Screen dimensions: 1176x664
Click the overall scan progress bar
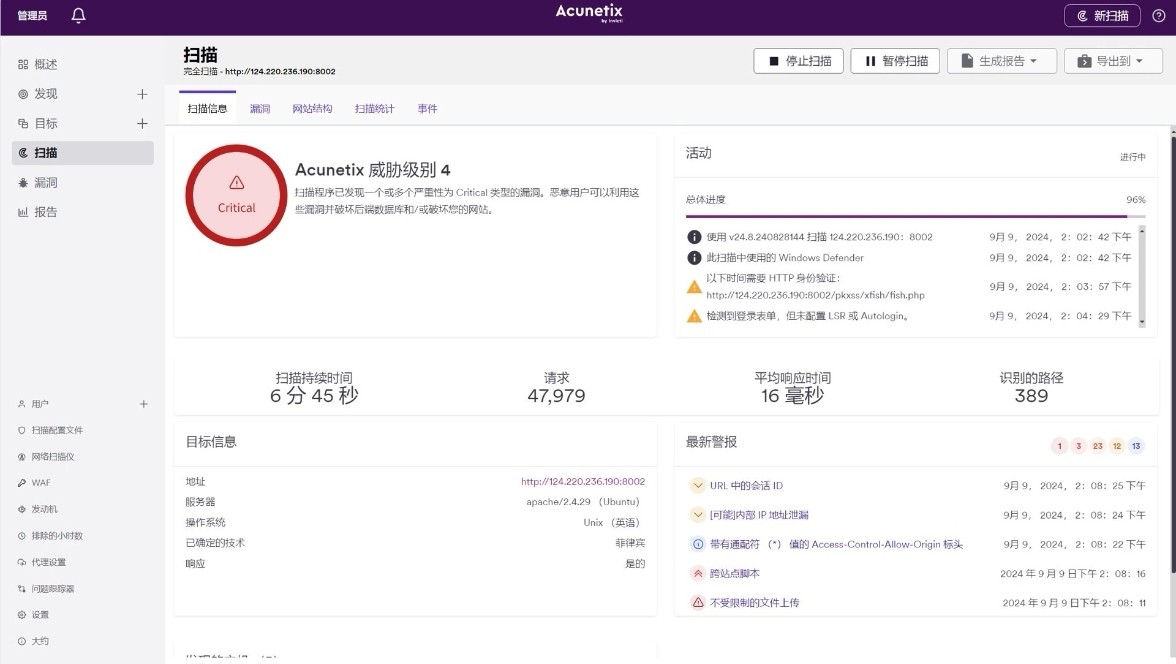coord(915,216)
